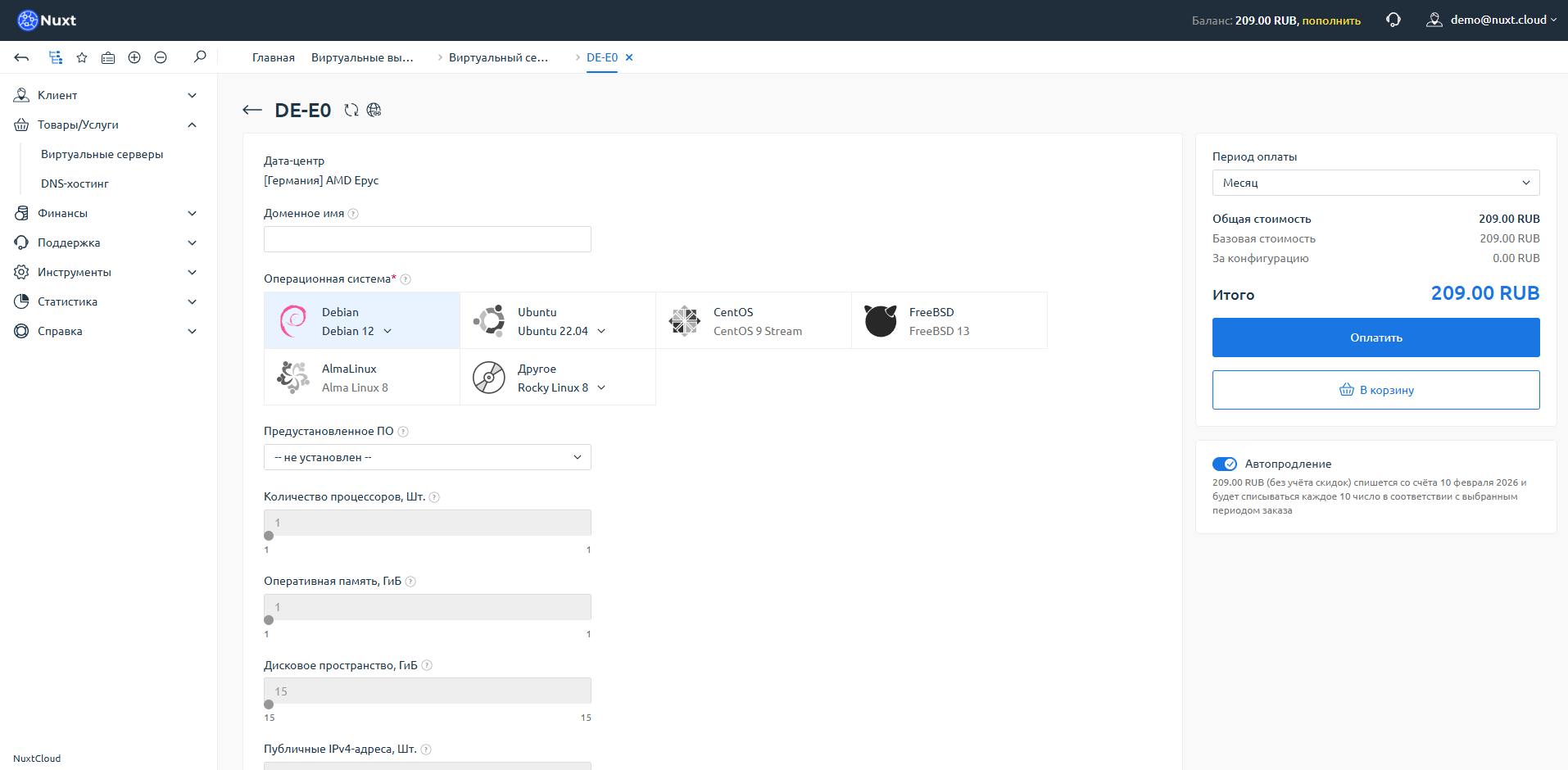
Task: Click the Оплатить button
Action: [x=1375, y=337]
